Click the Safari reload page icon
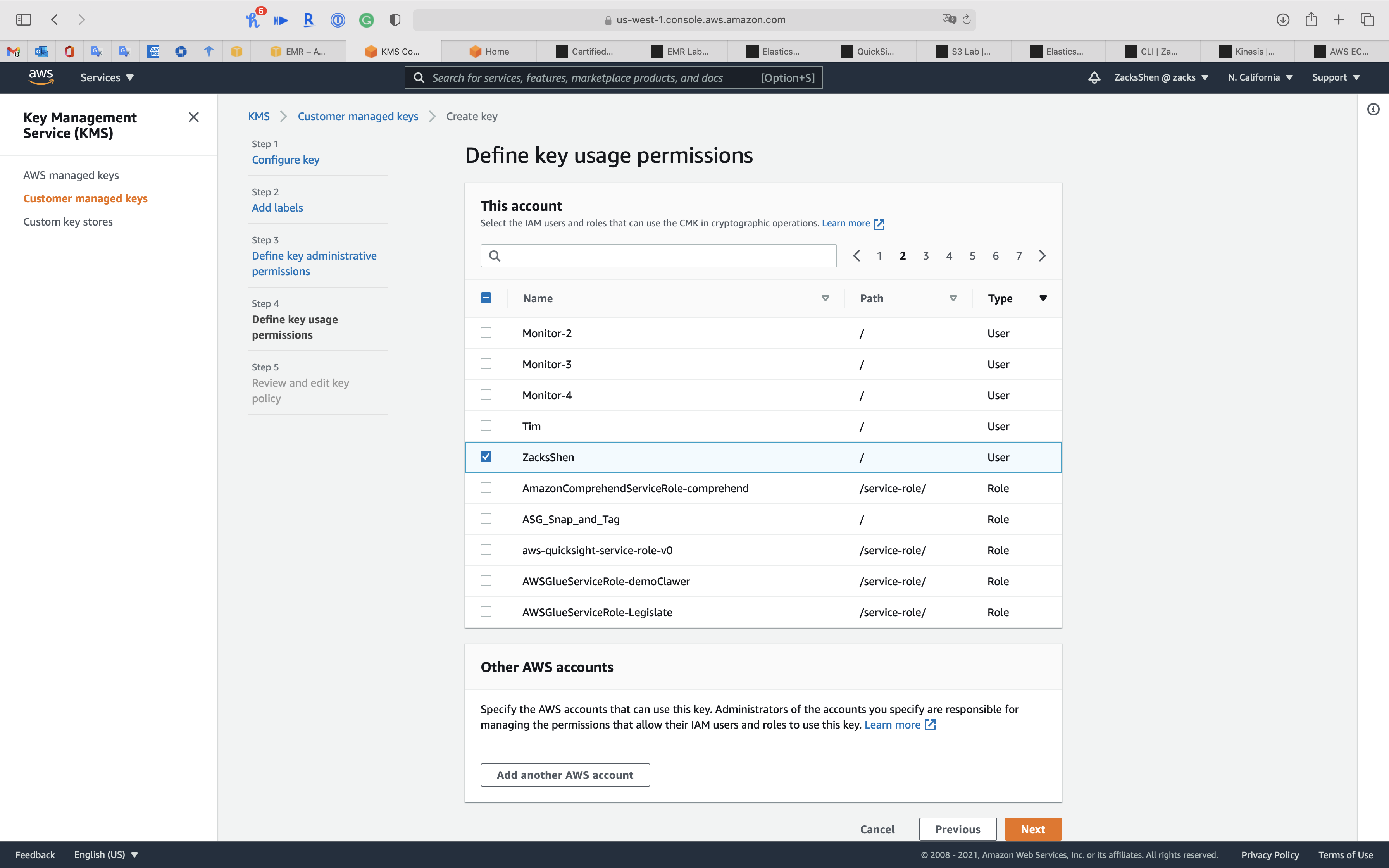Image resolution: width=1389 pixels, height=868 pixels. point(967,19)
